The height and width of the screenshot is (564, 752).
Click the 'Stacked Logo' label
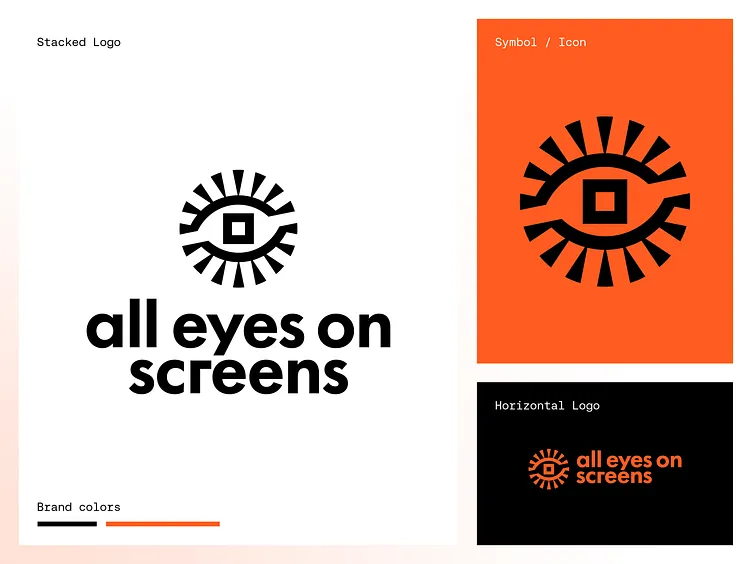[x=79, y=42]
